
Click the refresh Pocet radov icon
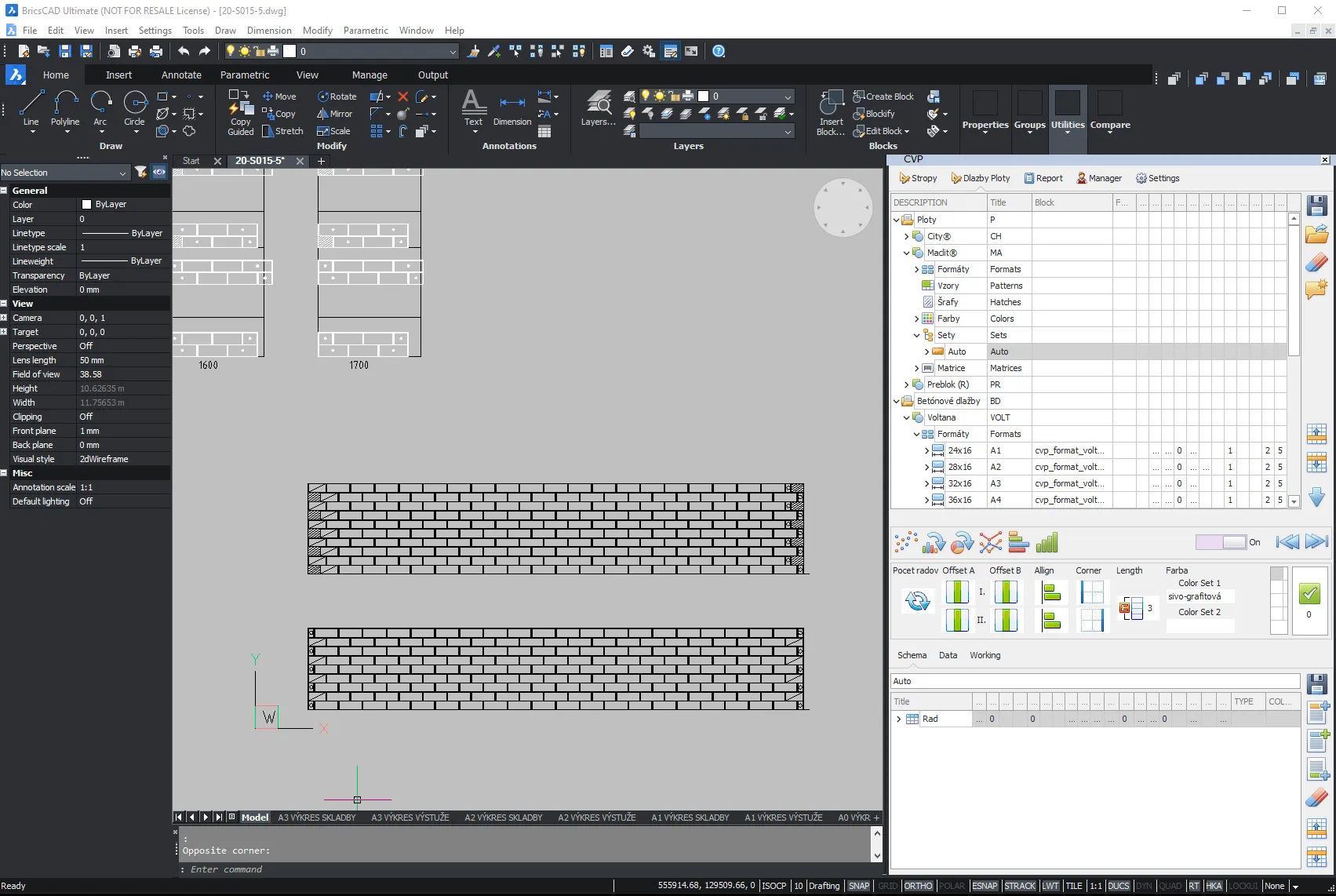click(917, 601)
